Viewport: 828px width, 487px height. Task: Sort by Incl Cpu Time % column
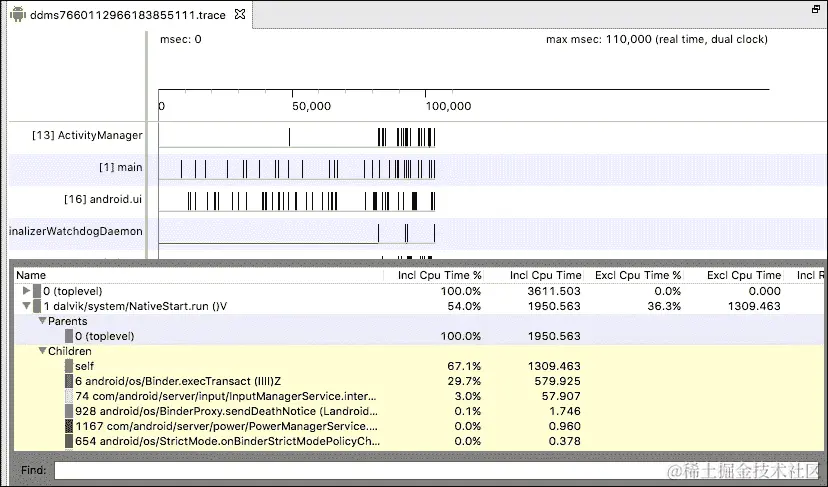click(434, 275)
